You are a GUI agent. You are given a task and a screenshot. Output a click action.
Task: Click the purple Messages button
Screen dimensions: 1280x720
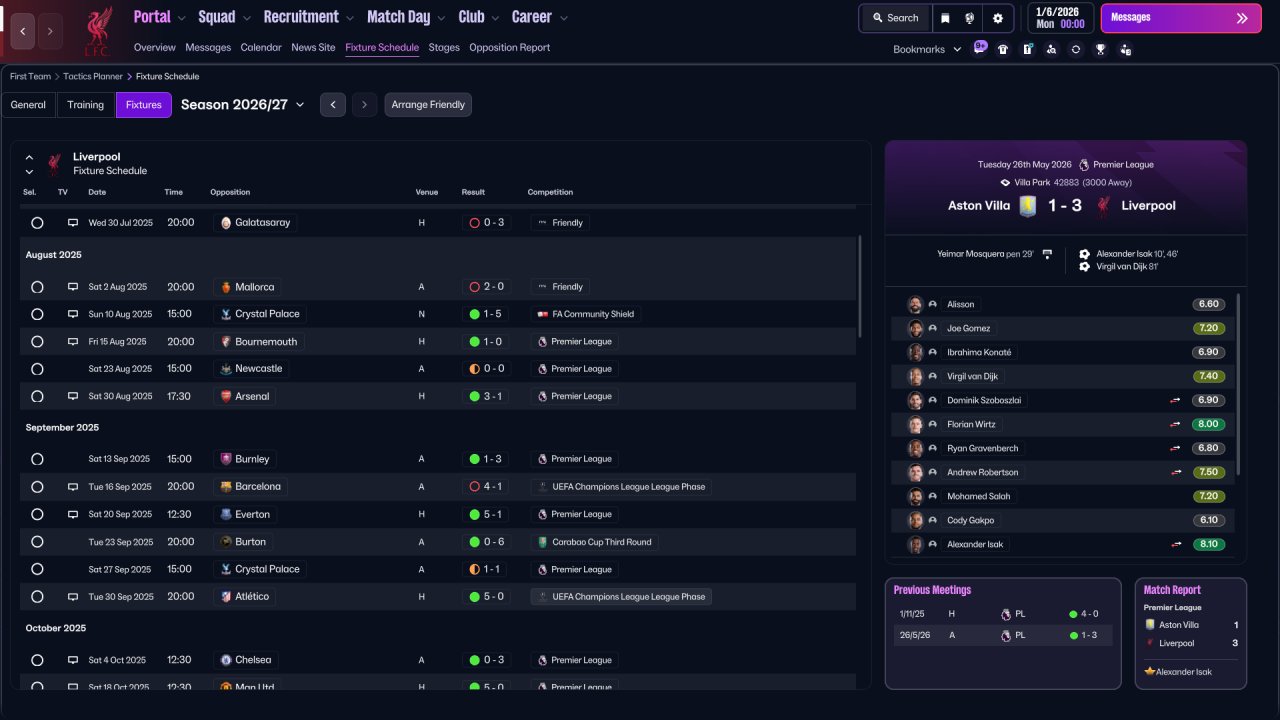click(1180, 18)
